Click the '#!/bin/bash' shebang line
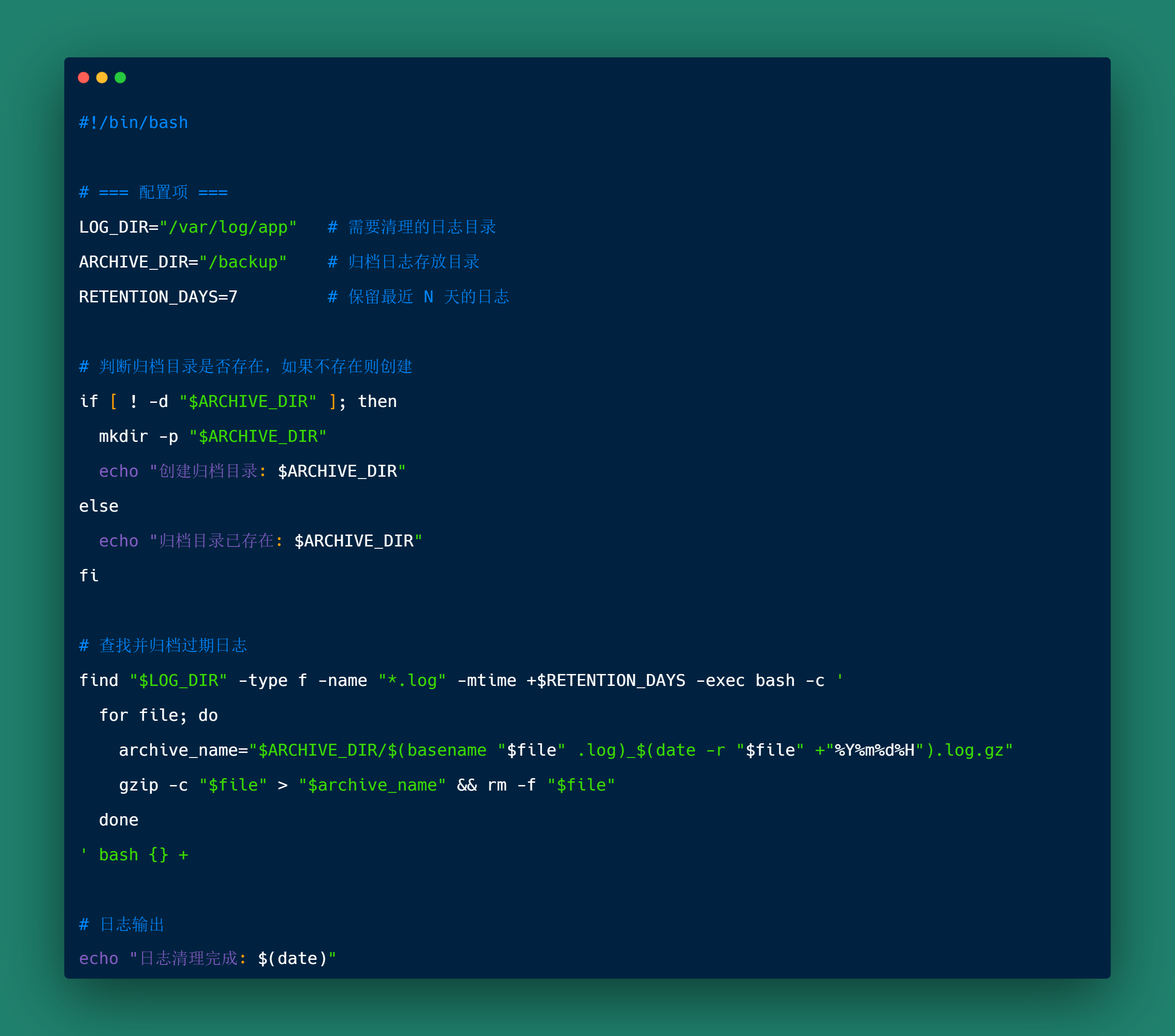The width and height of the screenshot is (1175, 1036). click(134, 123)
